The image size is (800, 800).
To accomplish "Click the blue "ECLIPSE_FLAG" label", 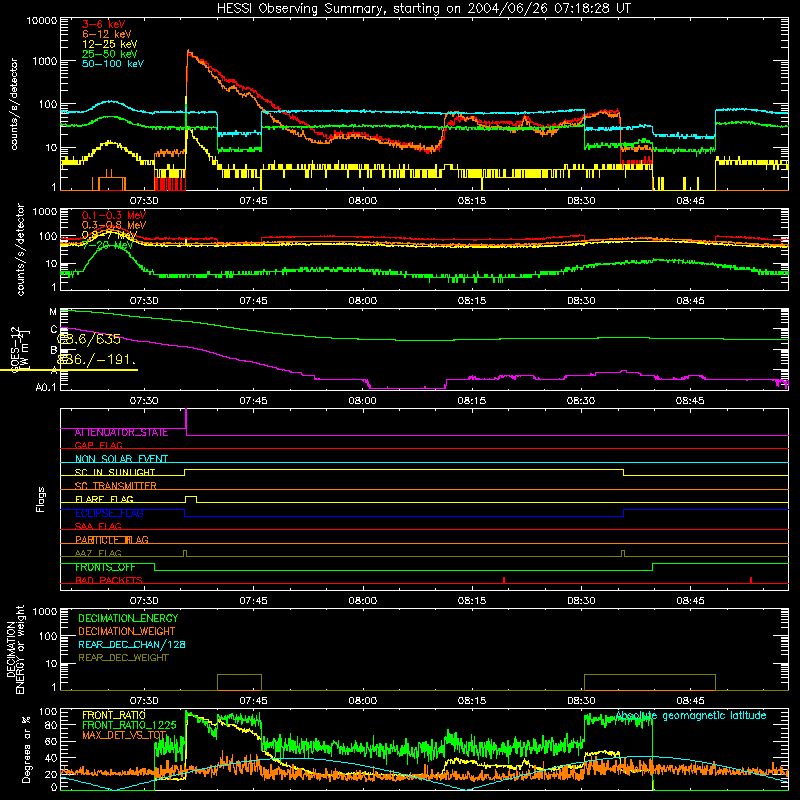I will pyautogui.click(x=109, y=513).
